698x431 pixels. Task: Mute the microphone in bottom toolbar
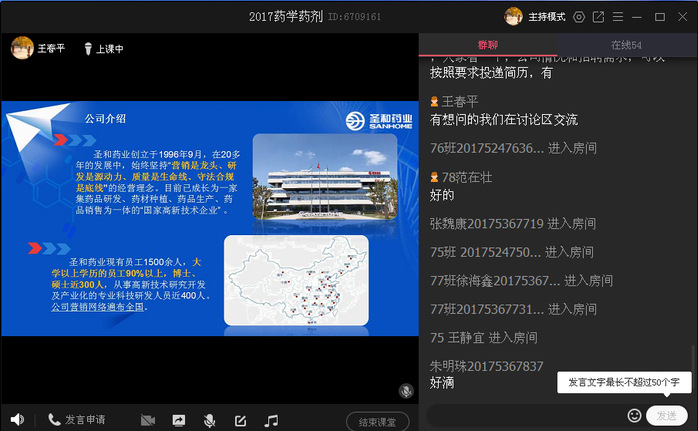coord(210,420)
